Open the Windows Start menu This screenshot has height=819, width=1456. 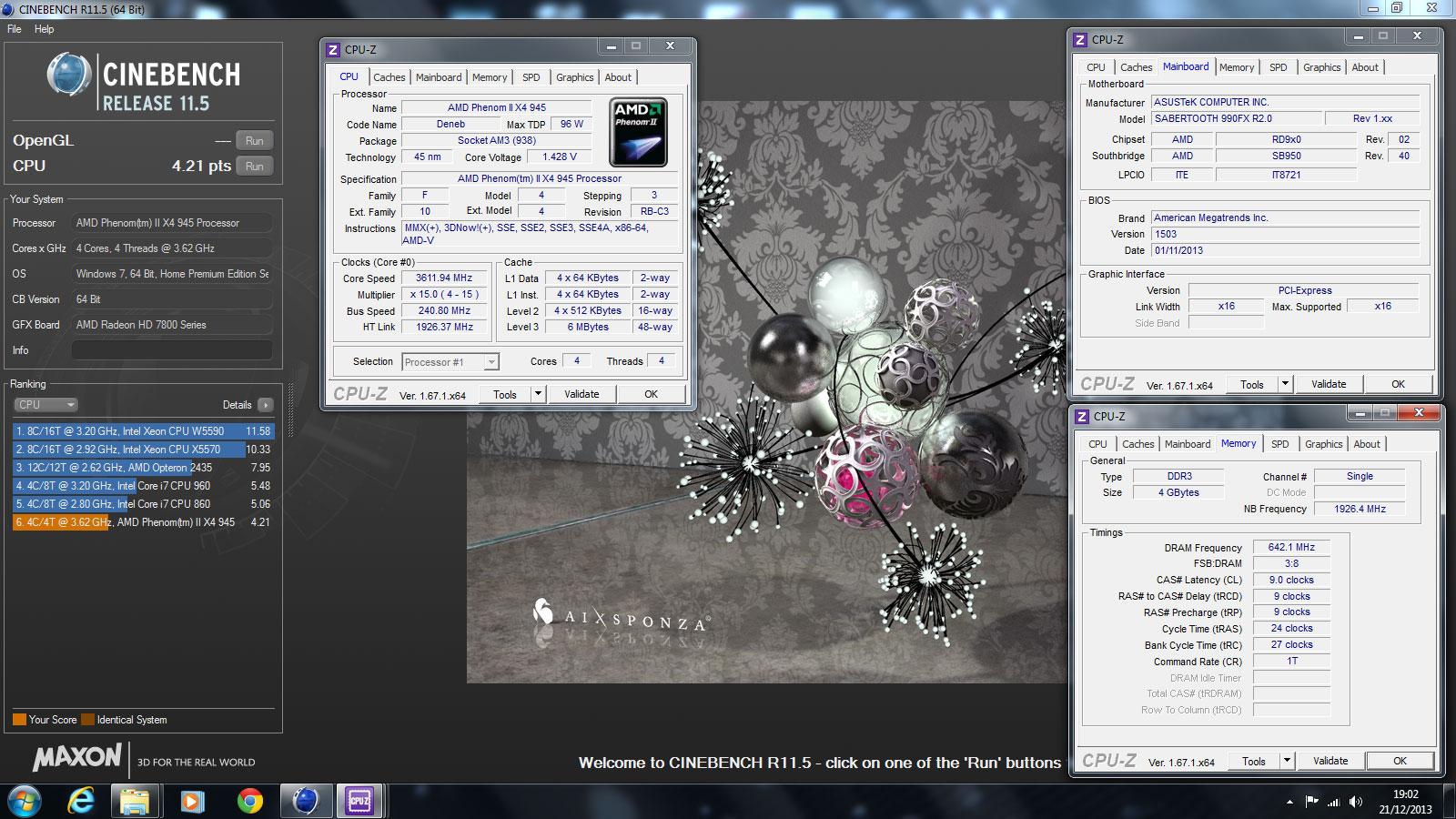click(x=25, y=801)
